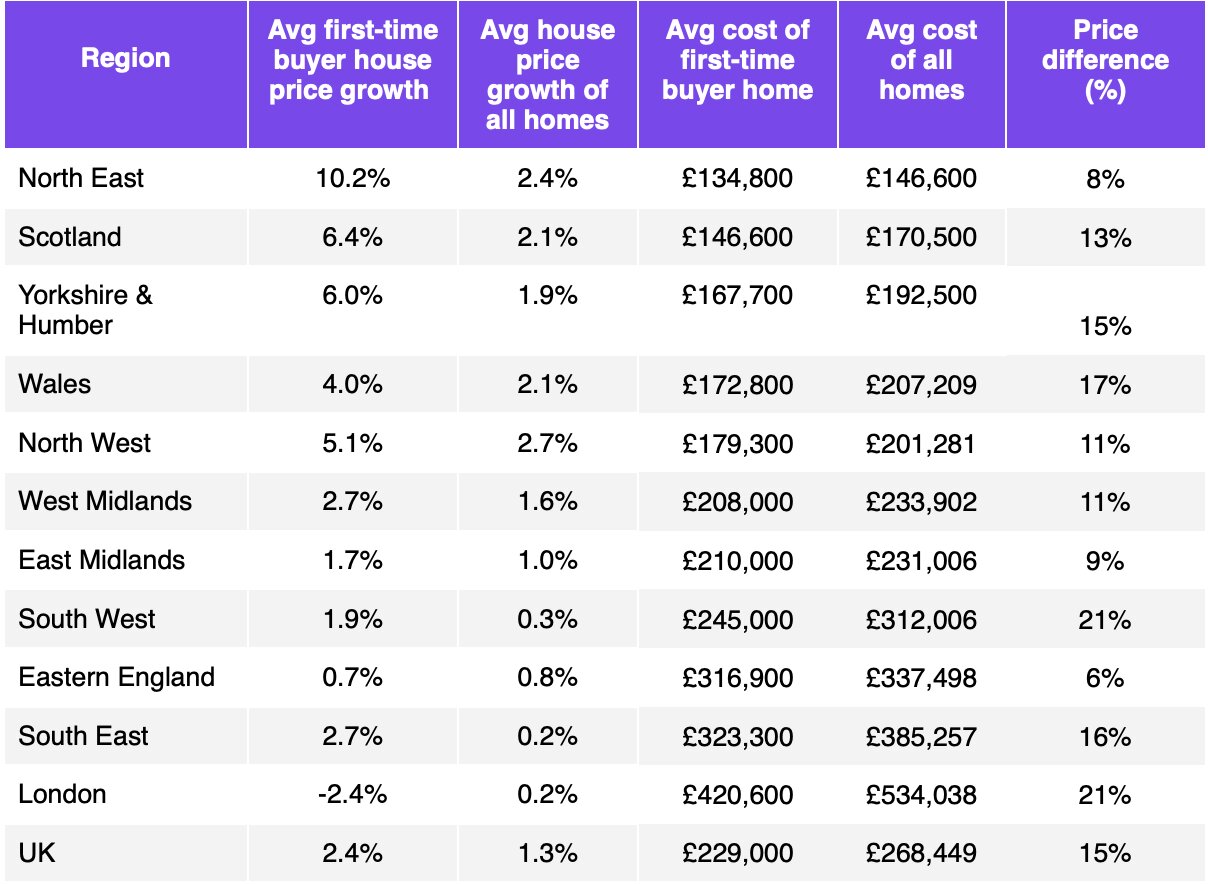
Task: Click the West Midlands region cell
Action: (105, 501)
